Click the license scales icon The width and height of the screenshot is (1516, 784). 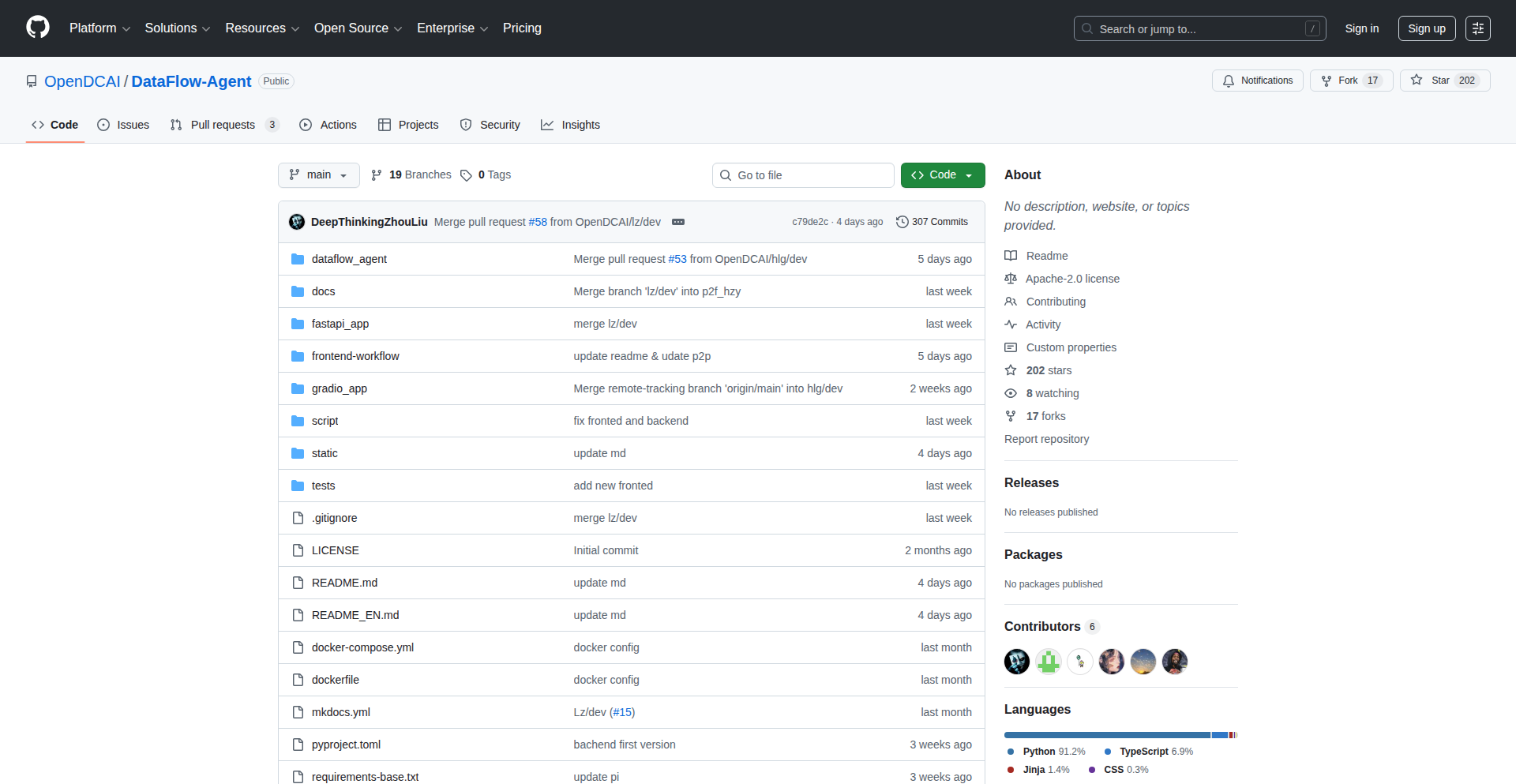(x=1011, y=279)
